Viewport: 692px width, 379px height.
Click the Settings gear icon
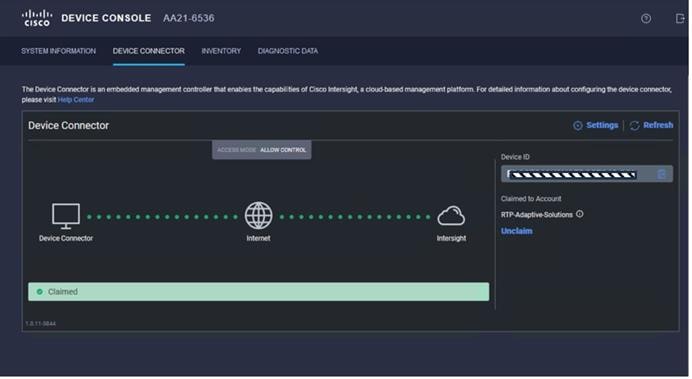click(x=578, y=126)
